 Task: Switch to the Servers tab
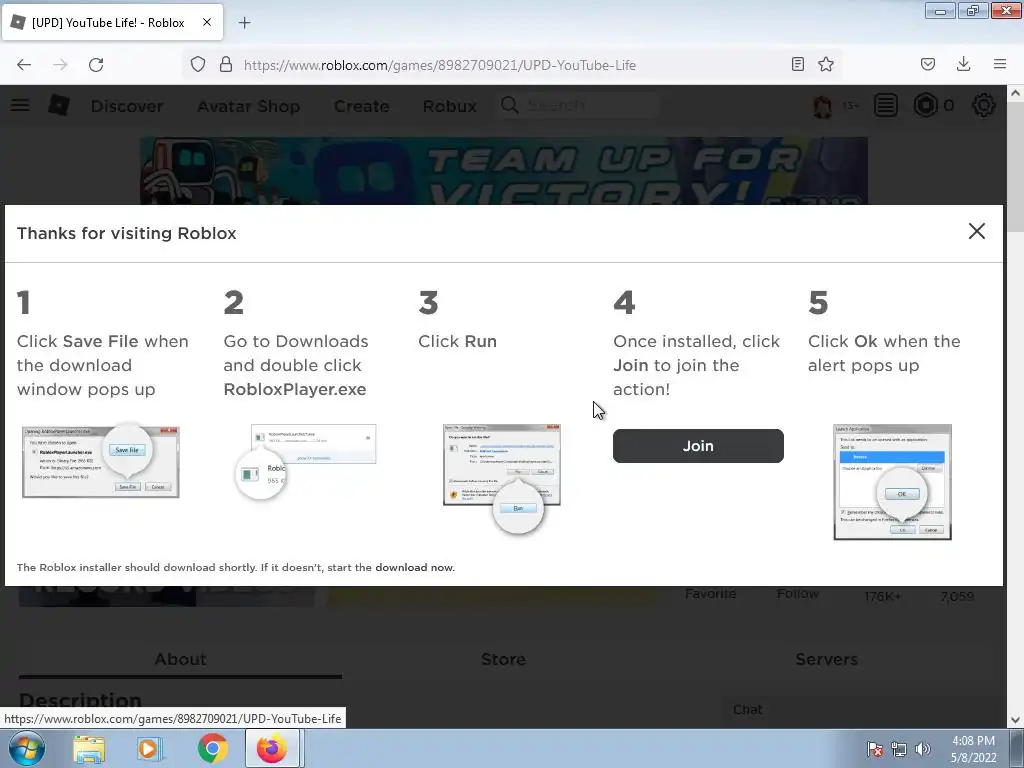[x=827, y=660]
